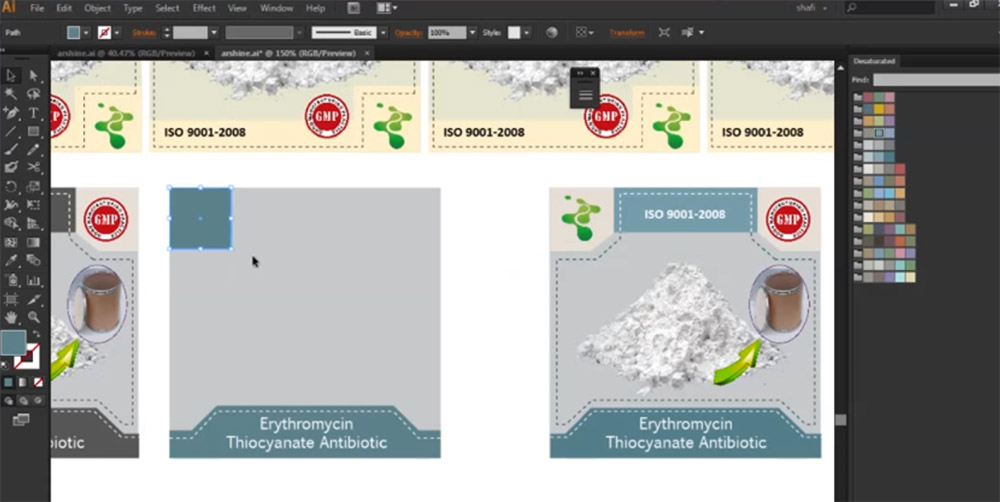The image size is (1000, 502).
Task: Click the Stroke panel link
Action: (x=144, y=33)
